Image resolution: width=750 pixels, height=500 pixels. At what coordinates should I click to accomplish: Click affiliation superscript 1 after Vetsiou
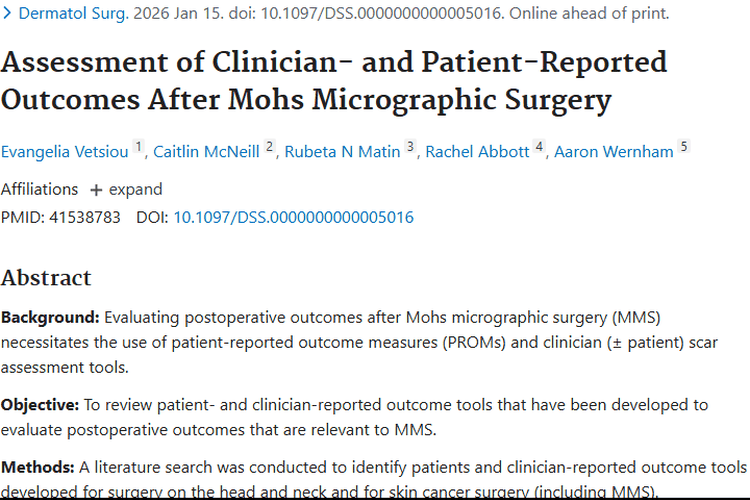[140, 147]
